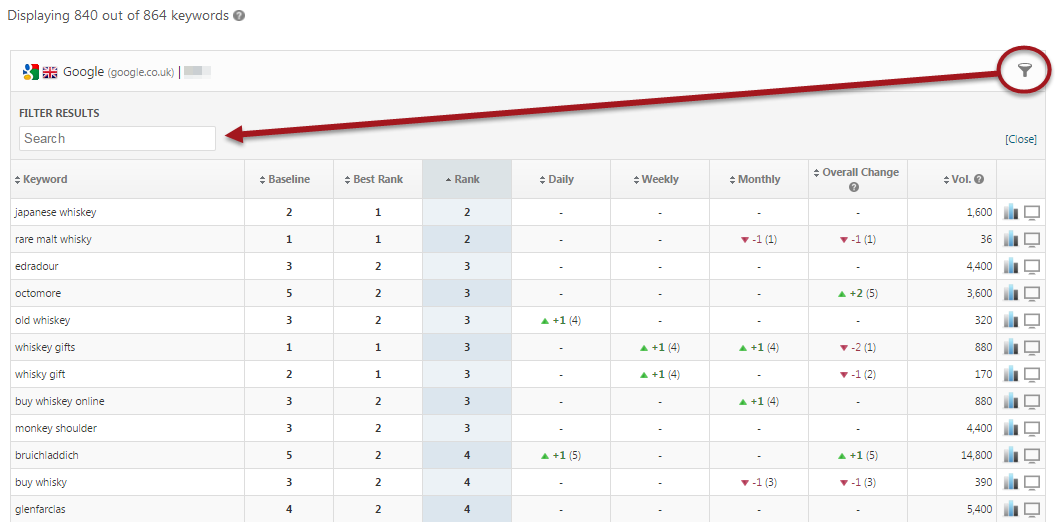Open monitor icon for bruichladdich row
1057x522 pixels.
(1032, 455)
